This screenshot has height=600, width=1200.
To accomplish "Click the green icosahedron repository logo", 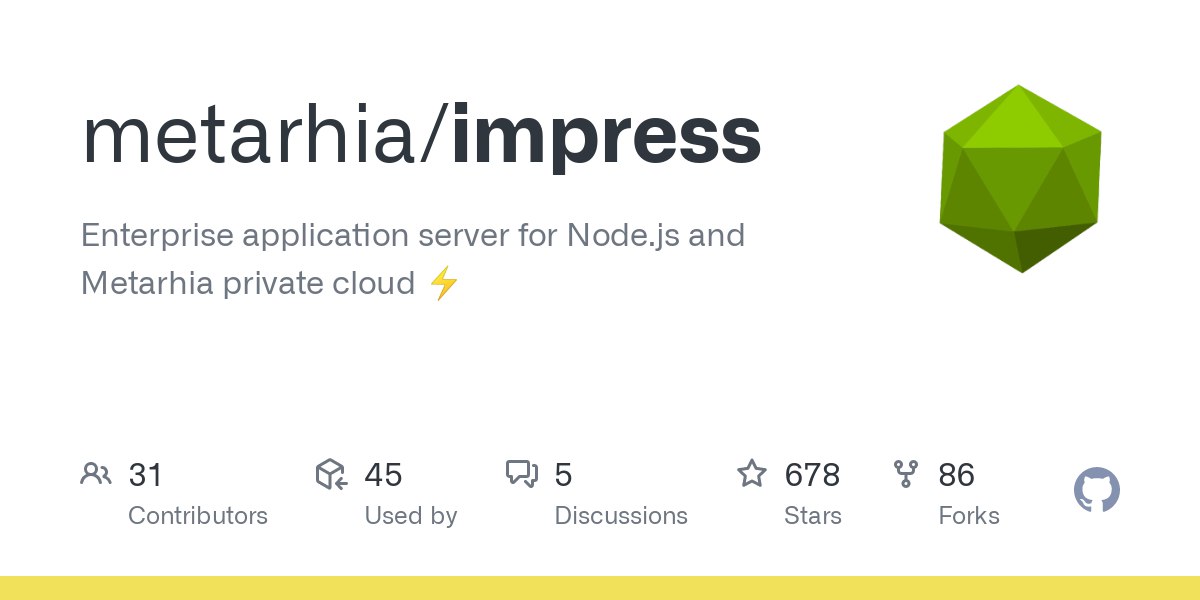I will [x=1020, y=178].
